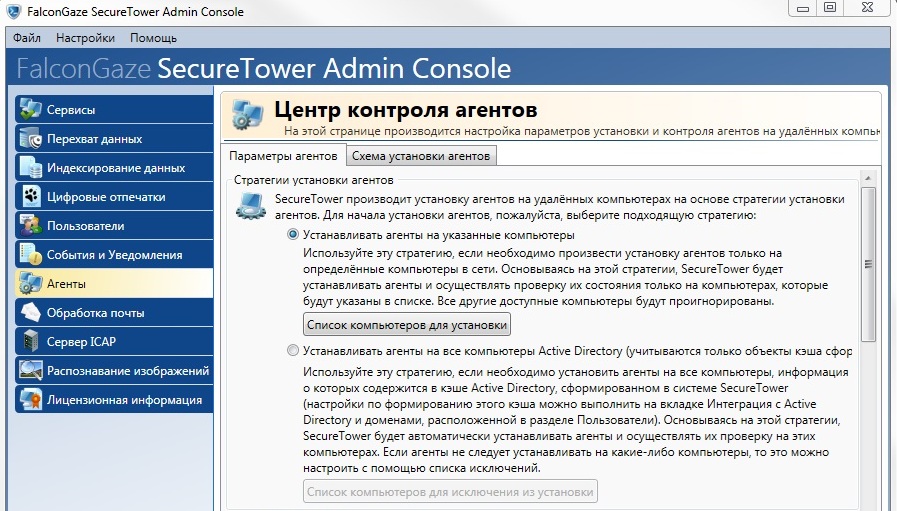Open События и Уведомления section

click(x=114, y=255)
